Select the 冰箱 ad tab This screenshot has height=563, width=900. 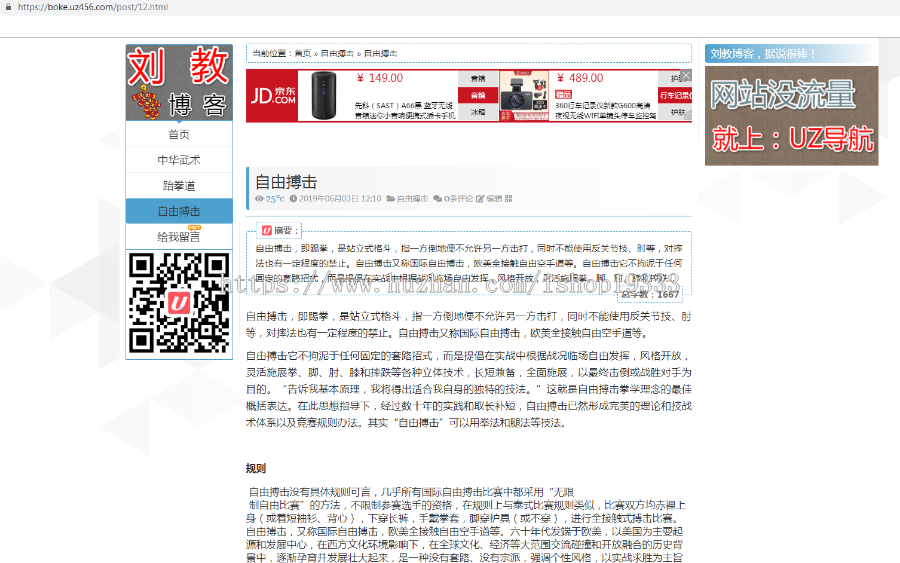pyautogui.click(x=478, y=112)
